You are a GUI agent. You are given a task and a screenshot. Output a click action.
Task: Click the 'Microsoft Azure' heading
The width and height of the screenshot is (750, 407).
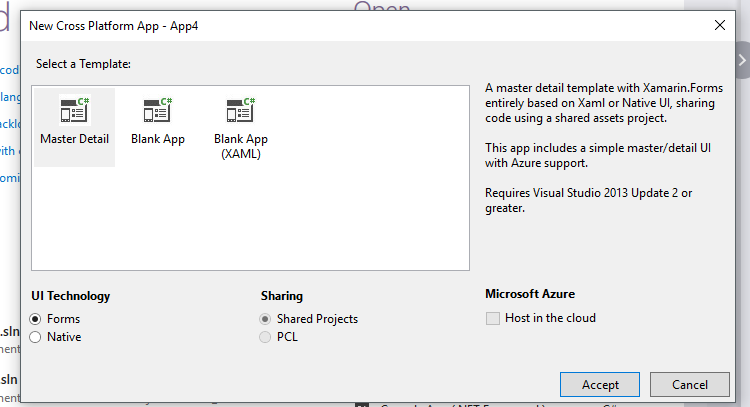tap(530, 294)
